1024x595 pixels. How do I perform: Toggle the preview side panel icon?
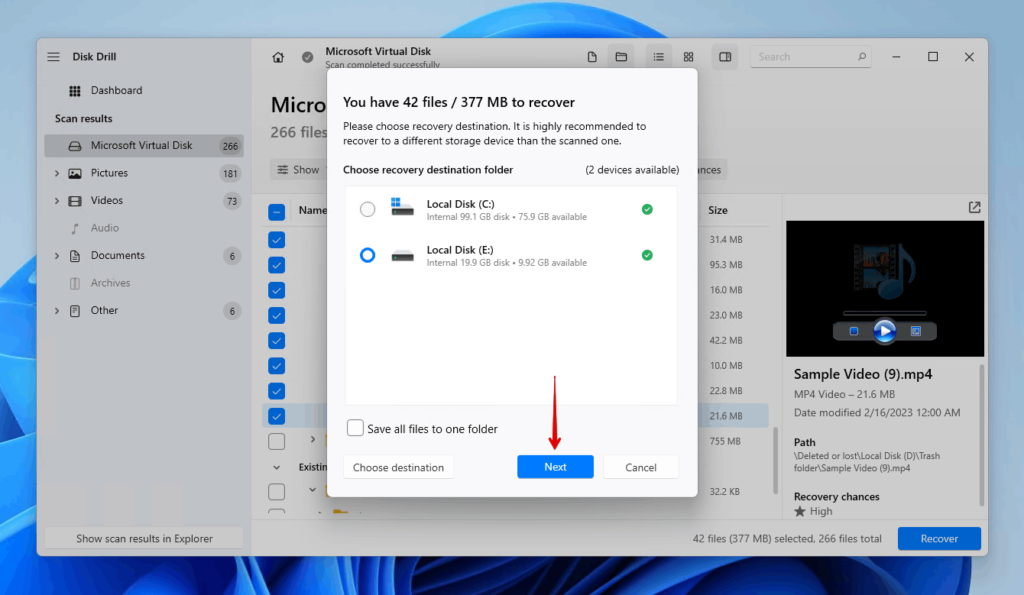pyautogui.click(x=724, y=57)
